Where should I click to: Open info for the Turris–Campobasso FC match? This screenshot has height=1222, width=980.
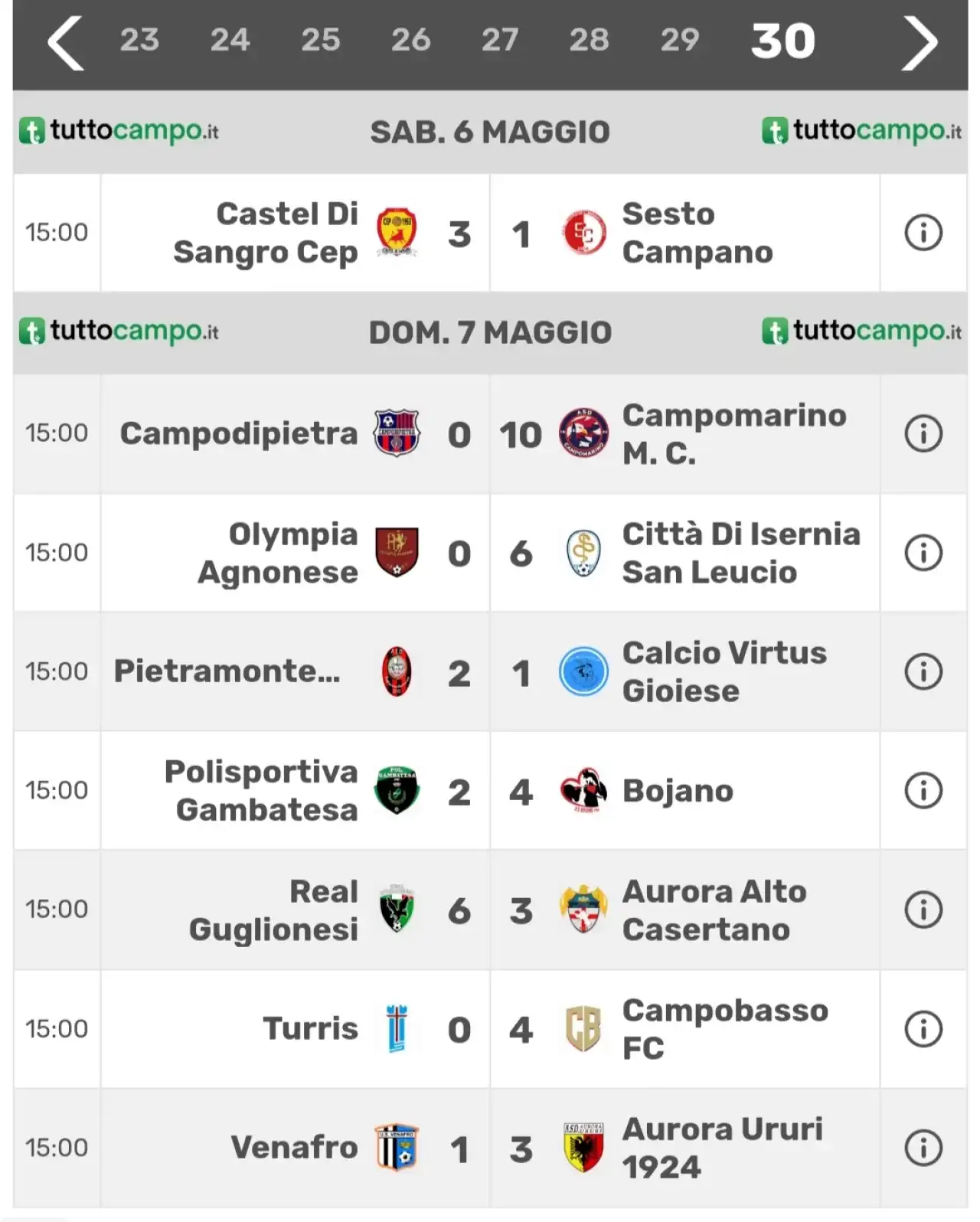[923, 1029]
